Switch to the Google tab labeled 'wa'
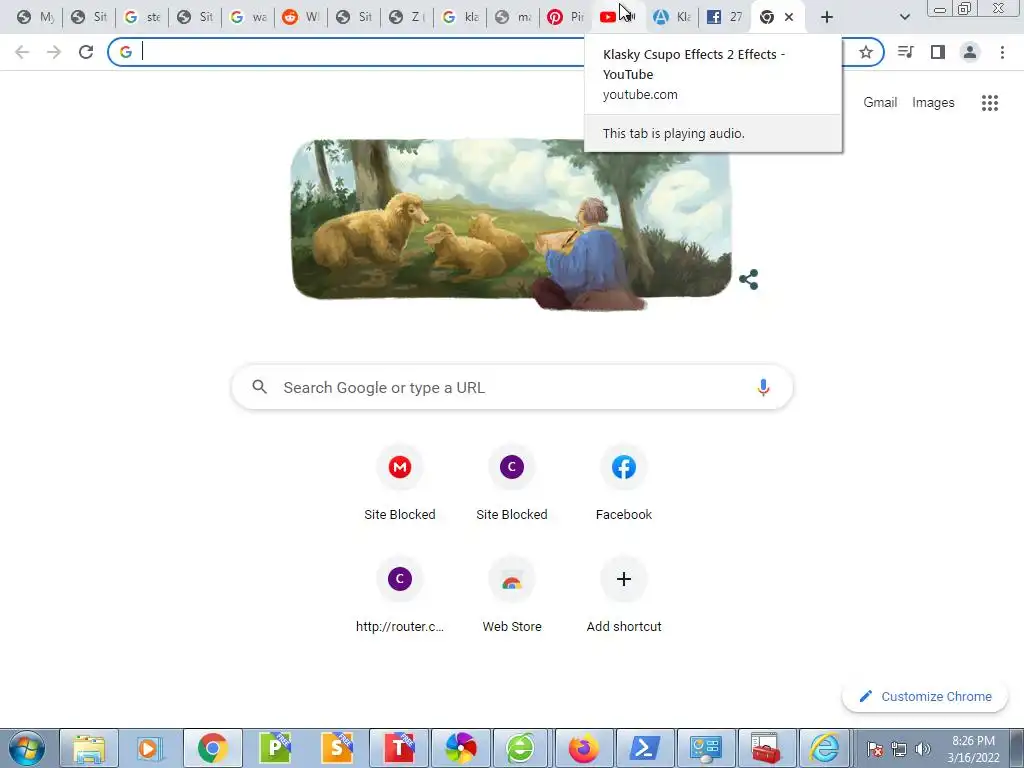This screenshot has width=1024, height=768. click(248, 17)
